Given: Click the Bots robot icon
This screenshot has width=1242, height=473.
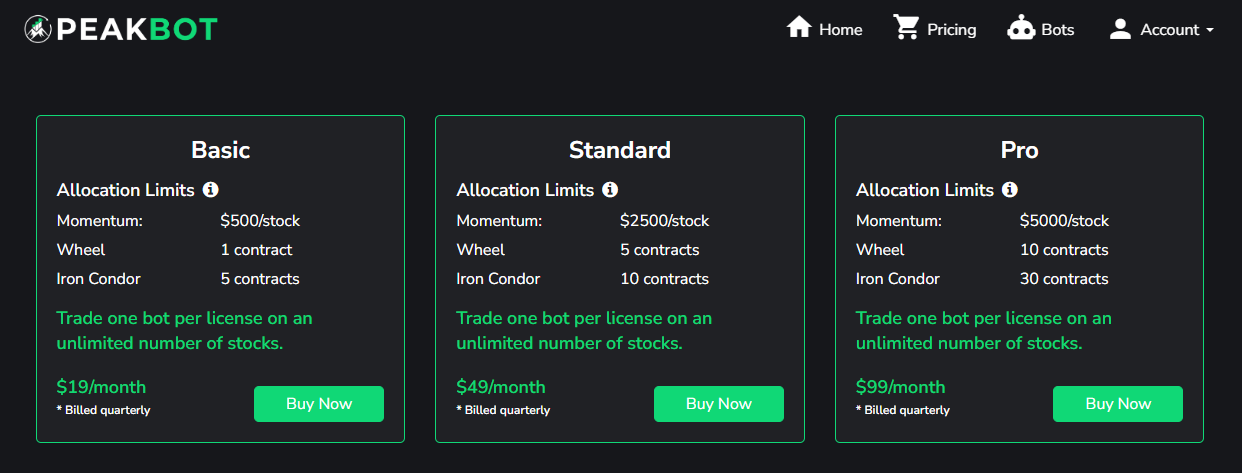Looking at the screenshot, I should [x=1020, y=28].
